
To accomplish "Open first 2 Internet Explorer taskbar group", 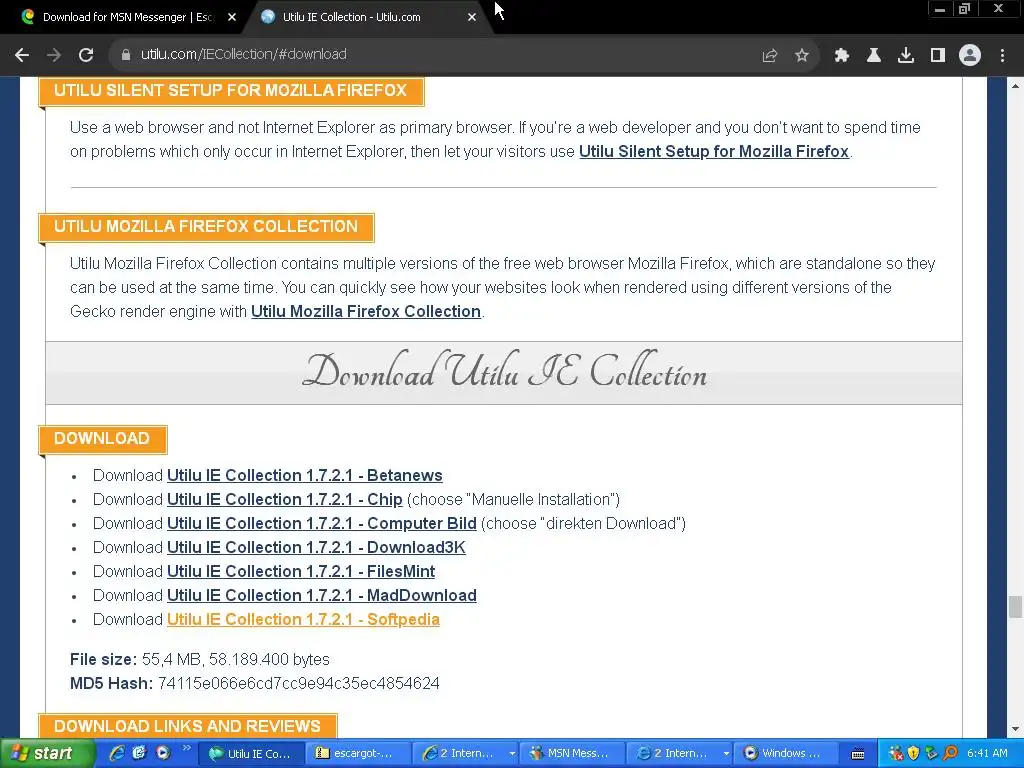I will (x=466, y=754).
